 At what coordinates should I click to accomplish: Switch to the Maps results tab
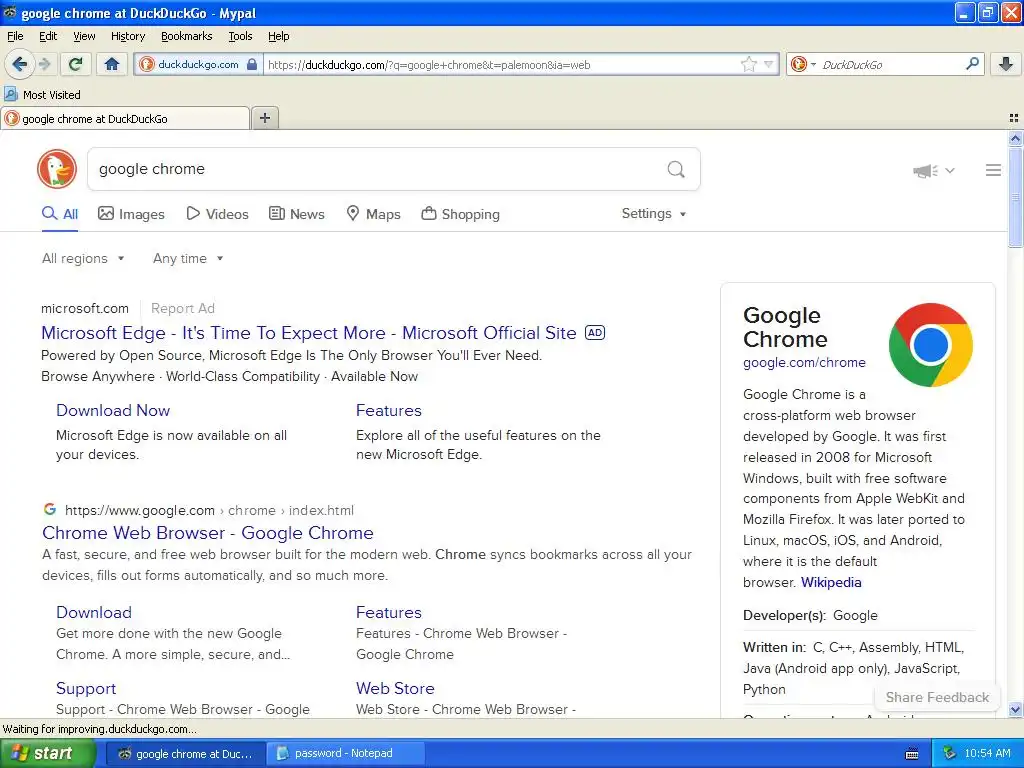pos(373,214)
